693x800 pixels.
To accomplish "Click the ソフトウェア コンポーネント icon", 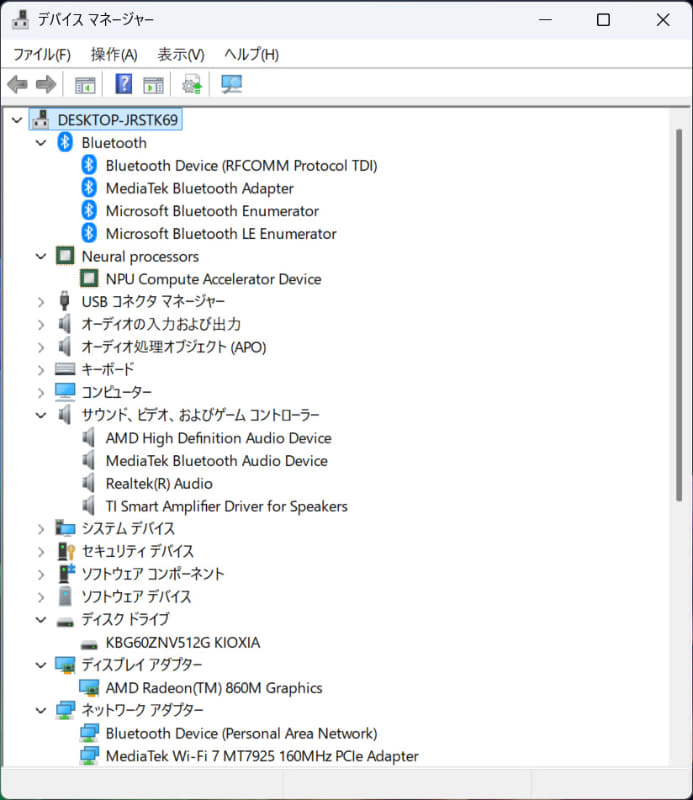I will (66, 573).
